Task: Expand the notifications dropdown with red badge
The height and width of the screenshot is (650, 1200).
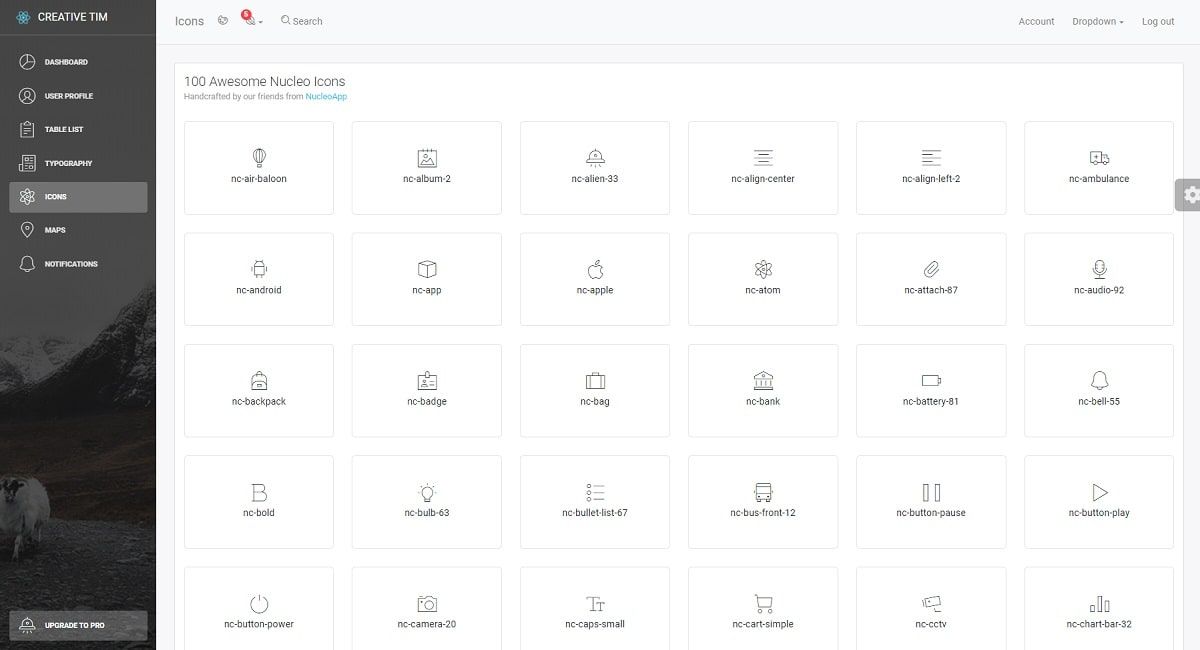Action: point(252,21)
